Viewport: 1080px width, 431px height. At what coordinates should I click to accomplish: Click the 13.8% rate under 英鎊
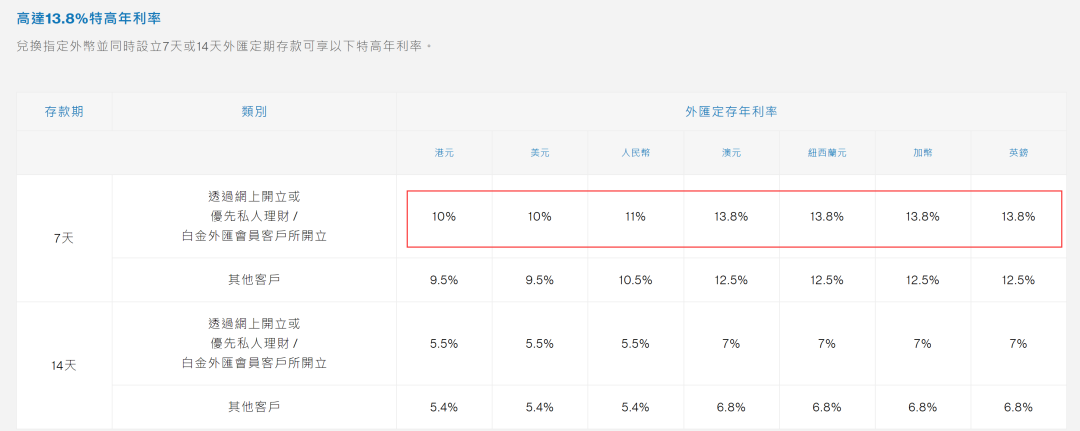1018,217
